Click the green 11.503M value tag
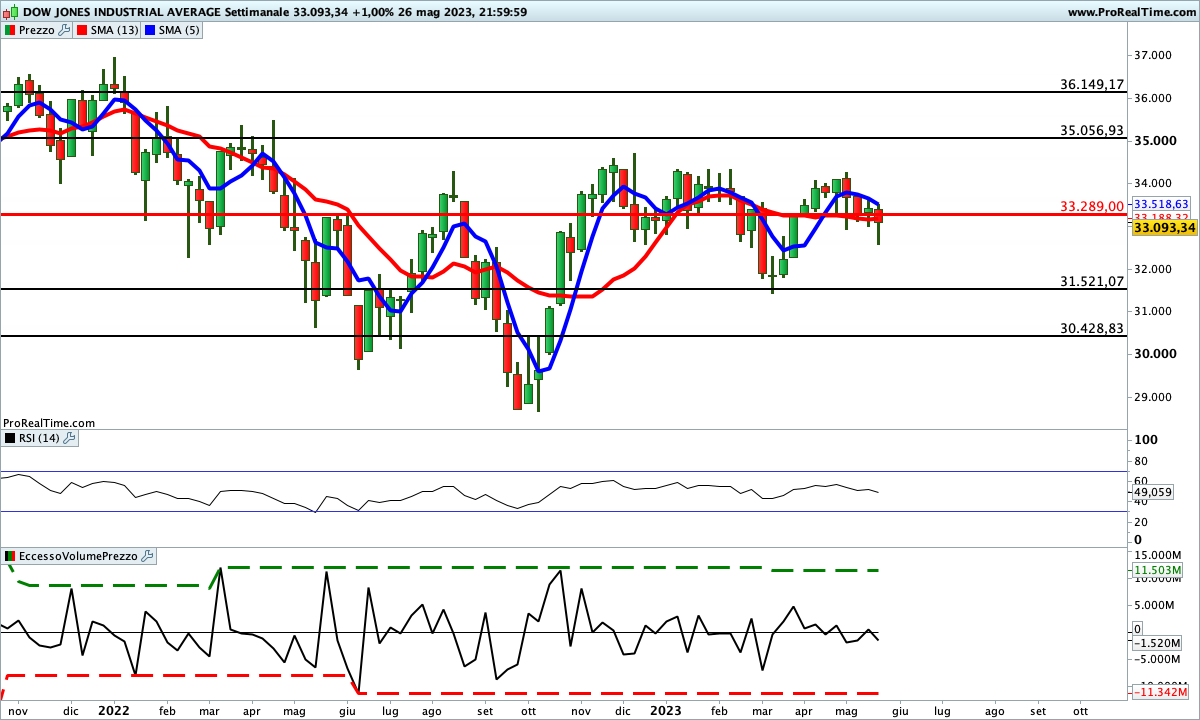1200x720 pixels. 1157,571
